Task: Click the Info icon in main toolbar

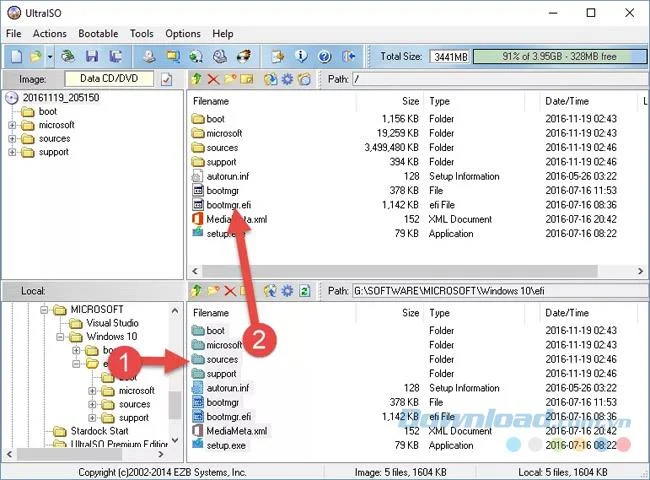Action: tap(301, 56)
